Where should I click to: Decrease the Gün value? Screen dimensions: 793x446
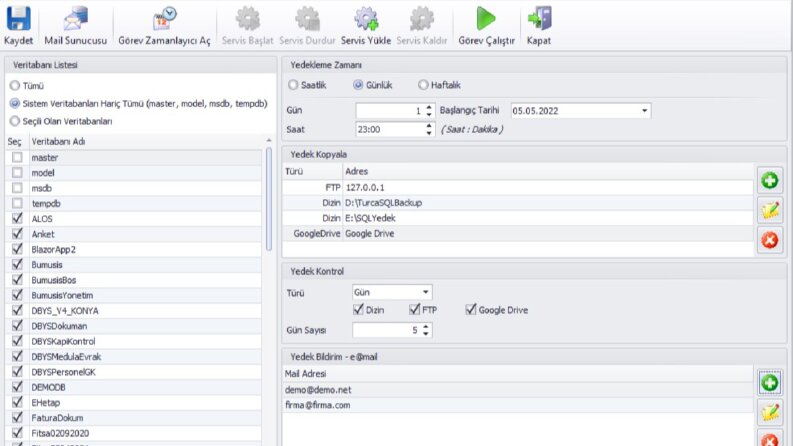(x=429, y=114)
